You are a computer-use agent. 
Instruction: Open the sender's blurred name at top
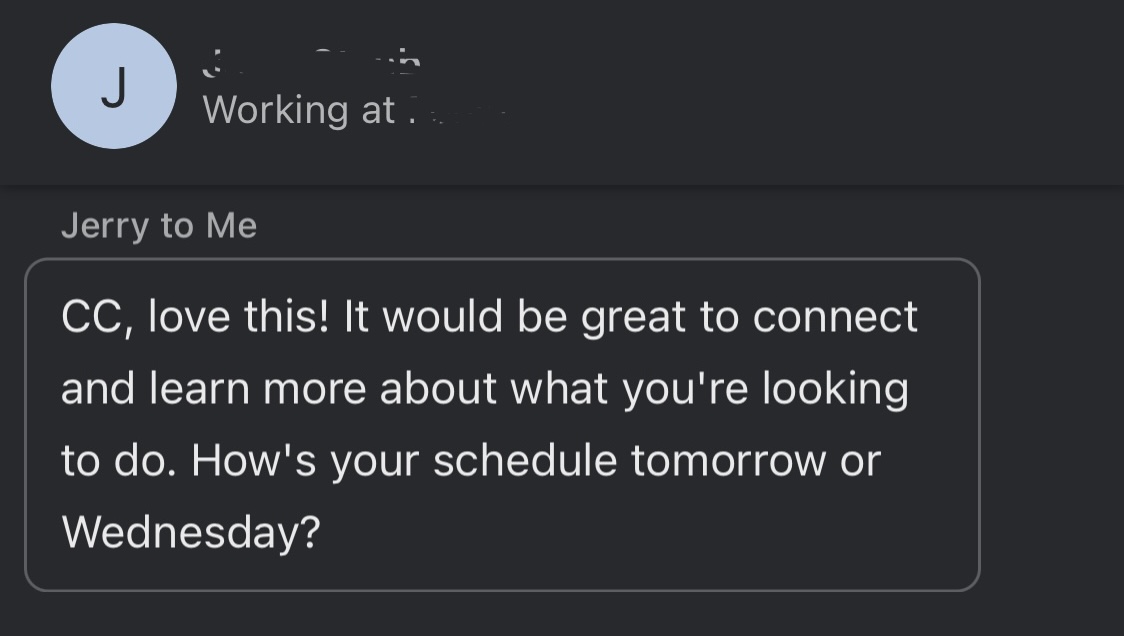pos(311,63)
